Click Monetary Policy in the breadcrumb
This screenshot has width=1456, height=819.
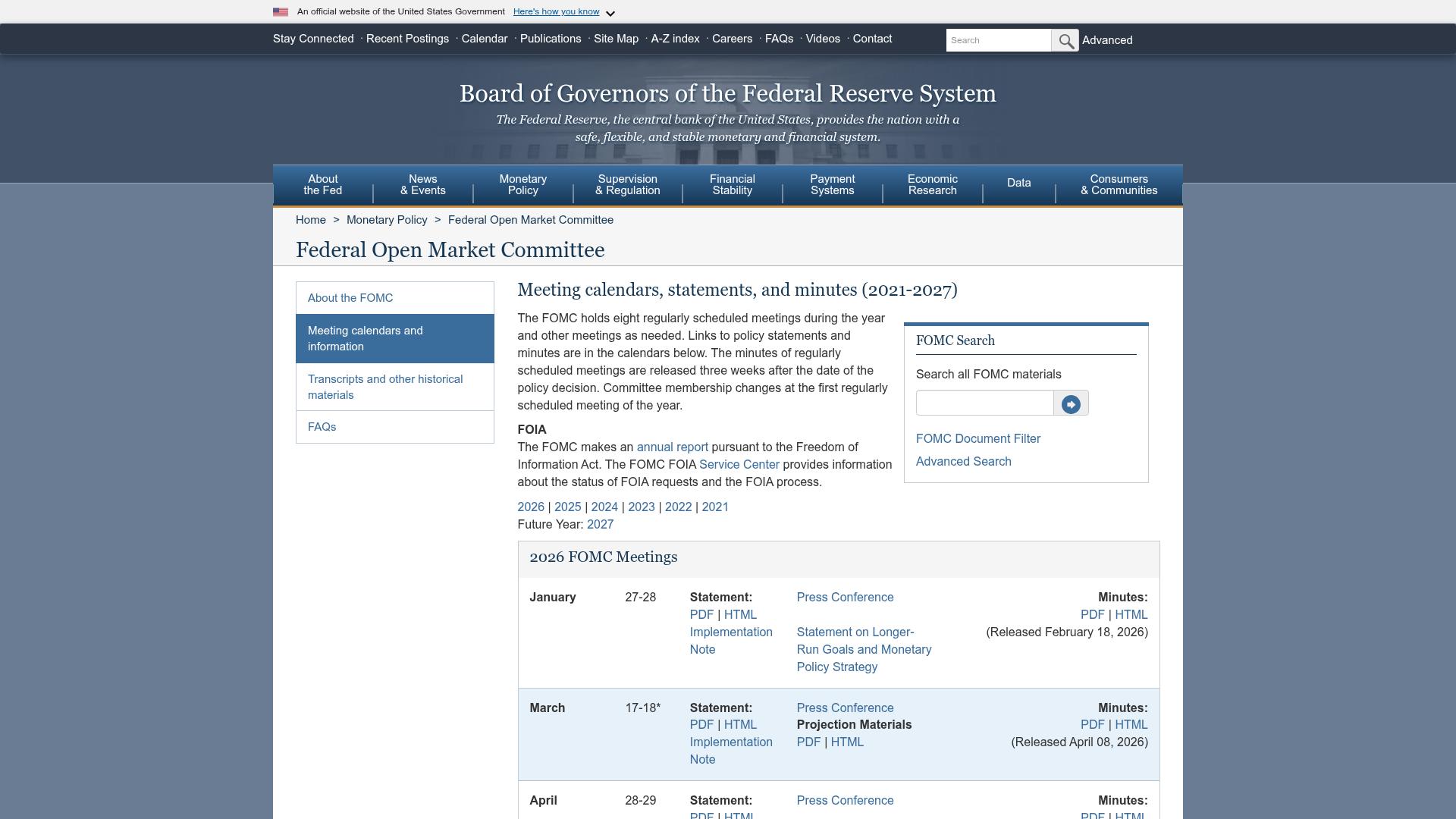387,220
